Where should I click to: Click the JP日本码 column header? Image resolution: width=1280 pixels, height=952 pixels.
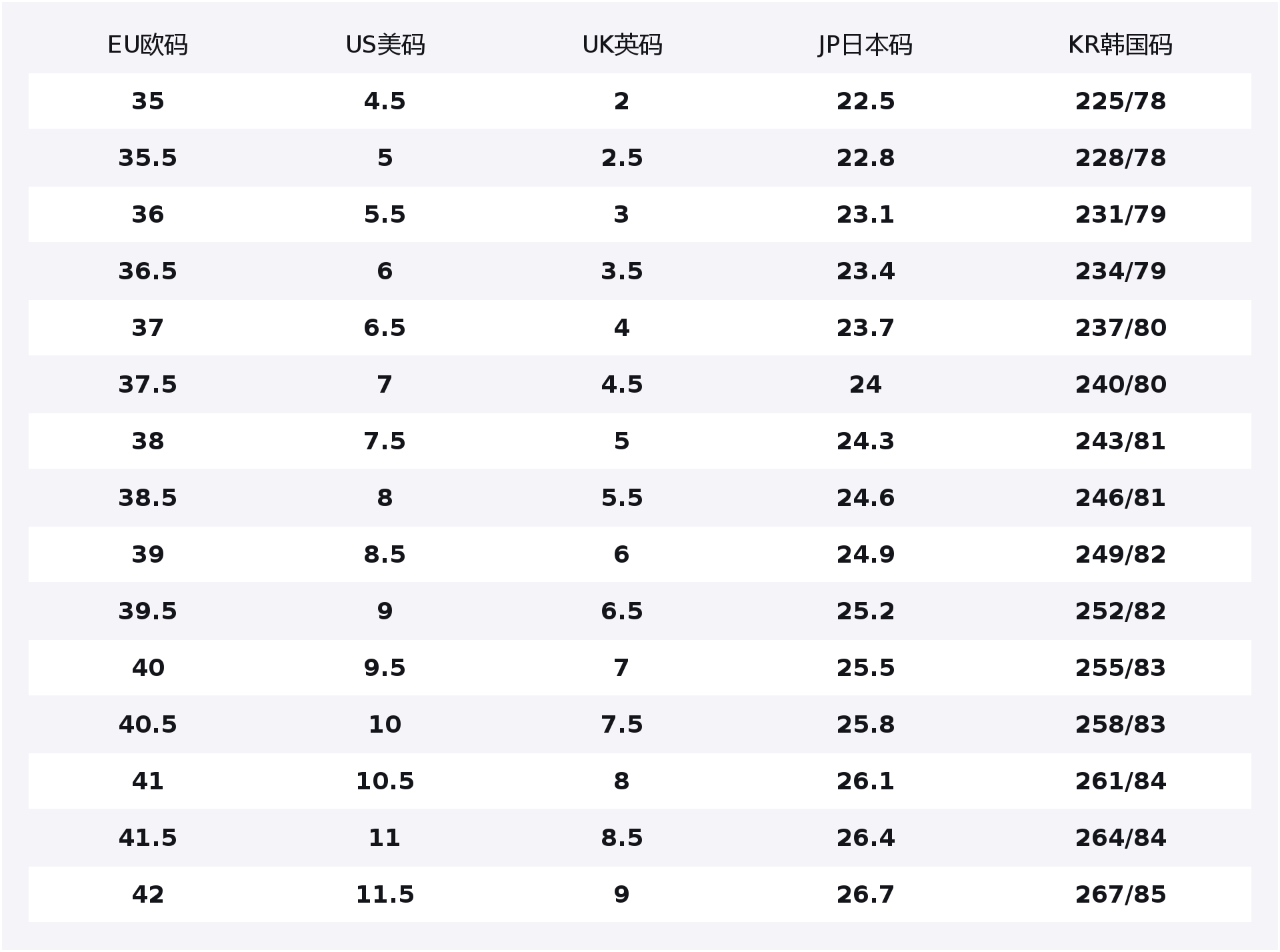click(865, 45)
